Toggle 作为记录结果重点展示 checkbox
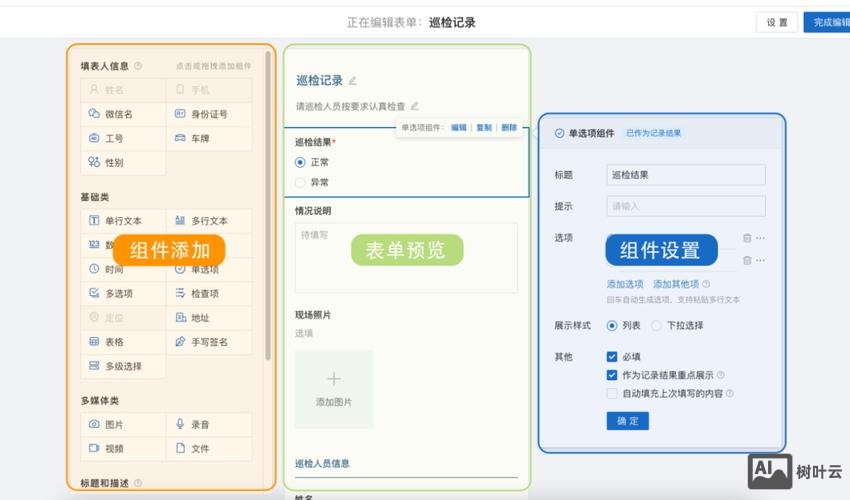The height and width of the screenshot is (500, 850). click(612, 375)
